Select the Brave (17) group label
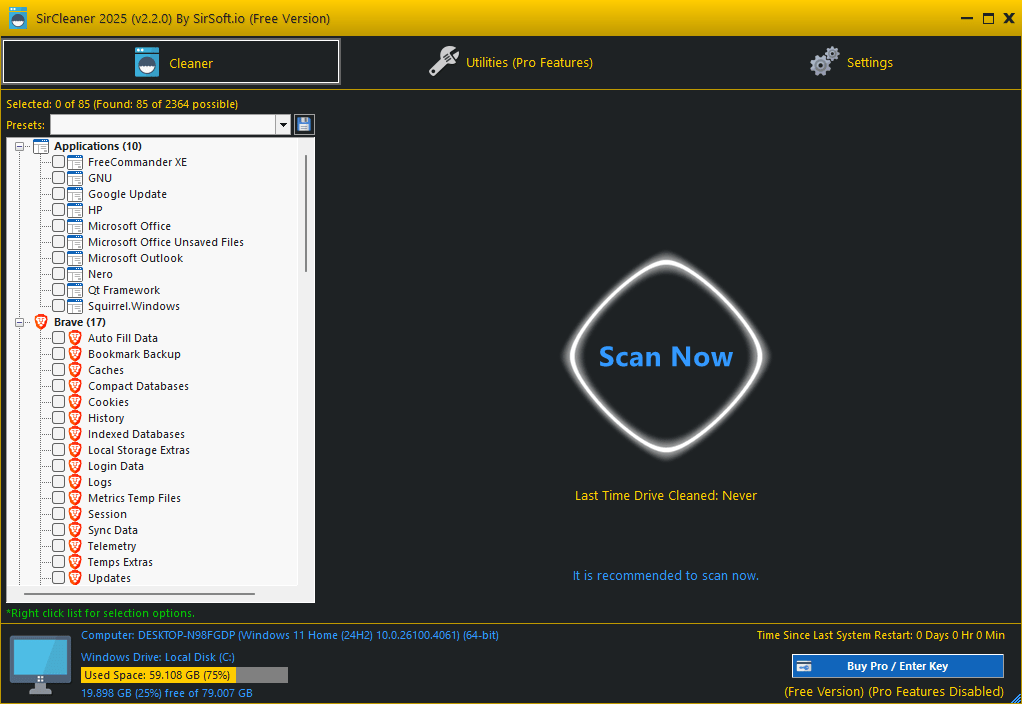 click(x=80, y=322)
